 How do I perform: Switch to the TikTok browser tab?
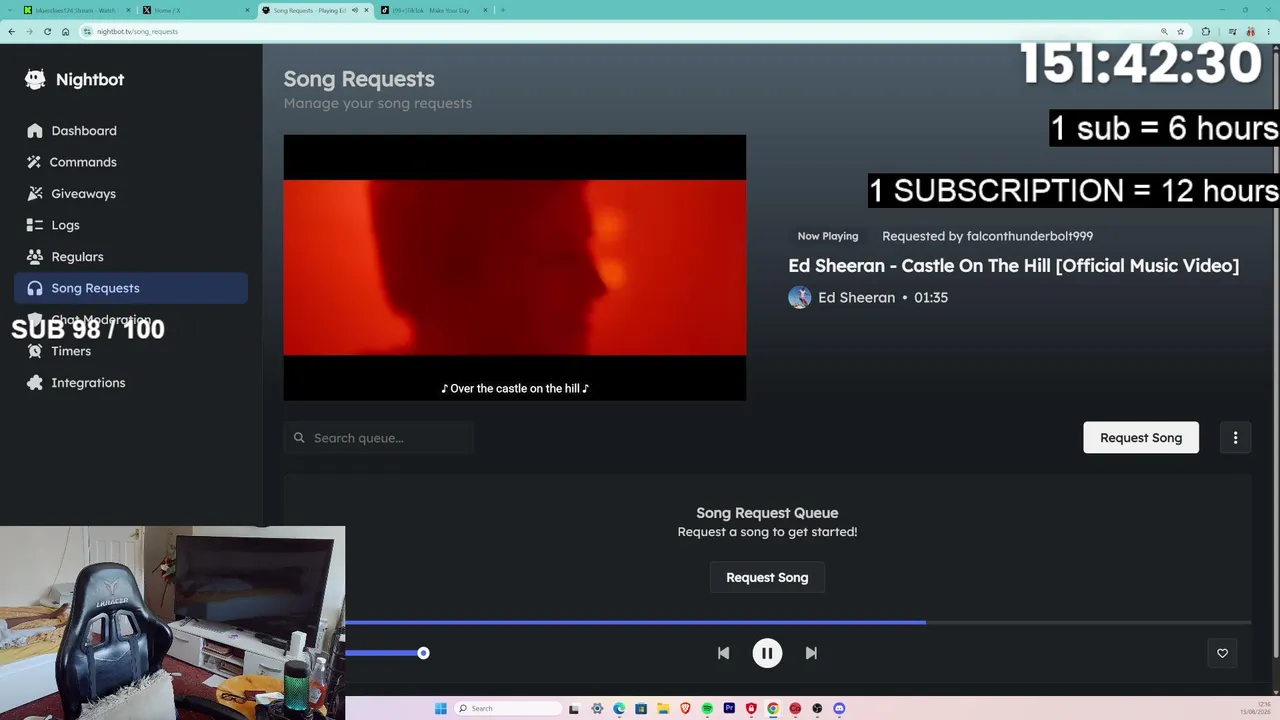[433, 10]
